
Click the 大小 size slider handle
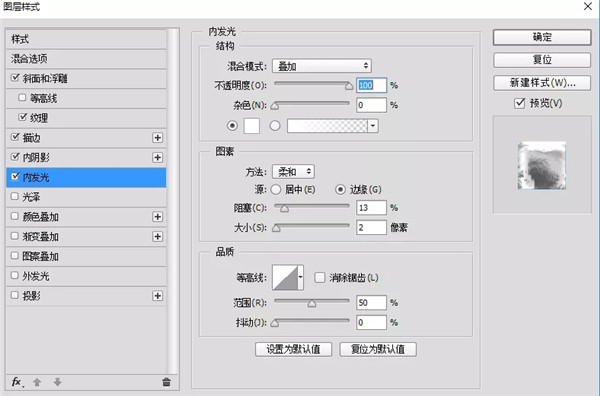pyautogui.click(x=276, y=228)
